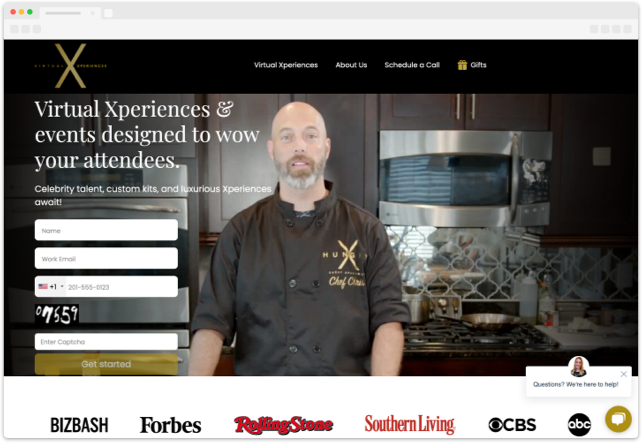Click into the Work Email field
This screenshot has width=642, height=443.
pos(106,258)
